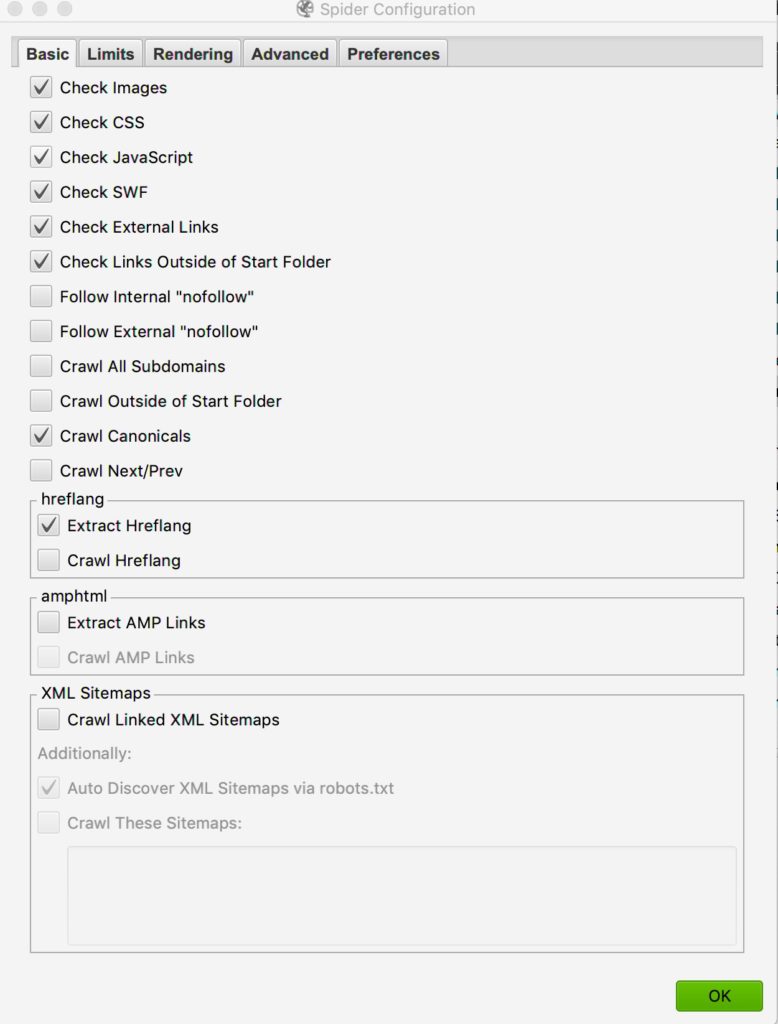Click inside the sitemaps URL text area

tap(402, 895)
